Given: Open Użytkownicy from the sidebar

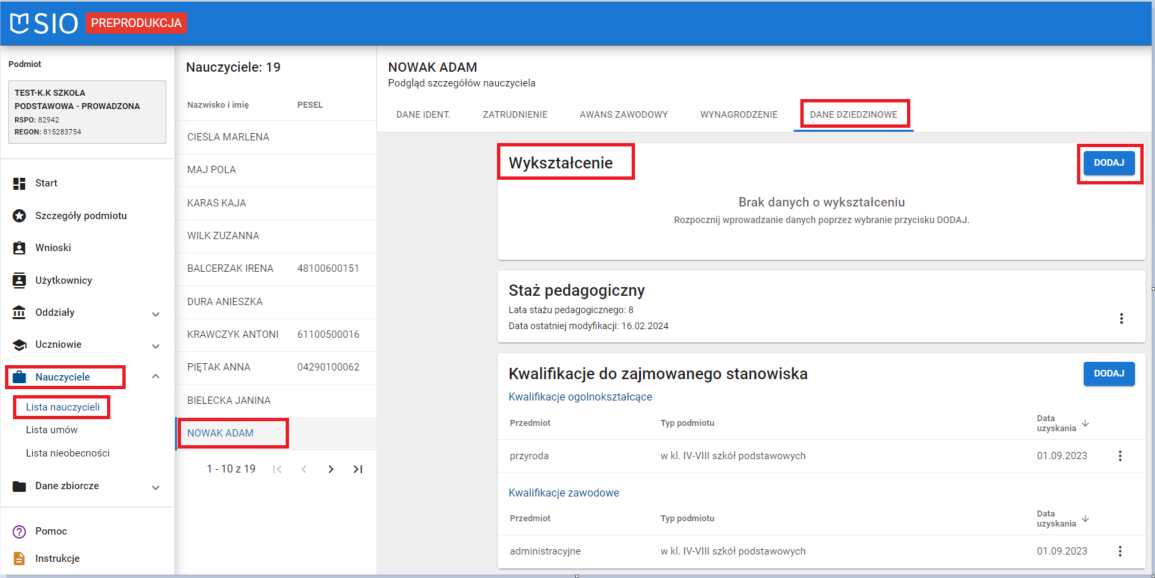Looking at the screenshot, I should pos(18,280).
